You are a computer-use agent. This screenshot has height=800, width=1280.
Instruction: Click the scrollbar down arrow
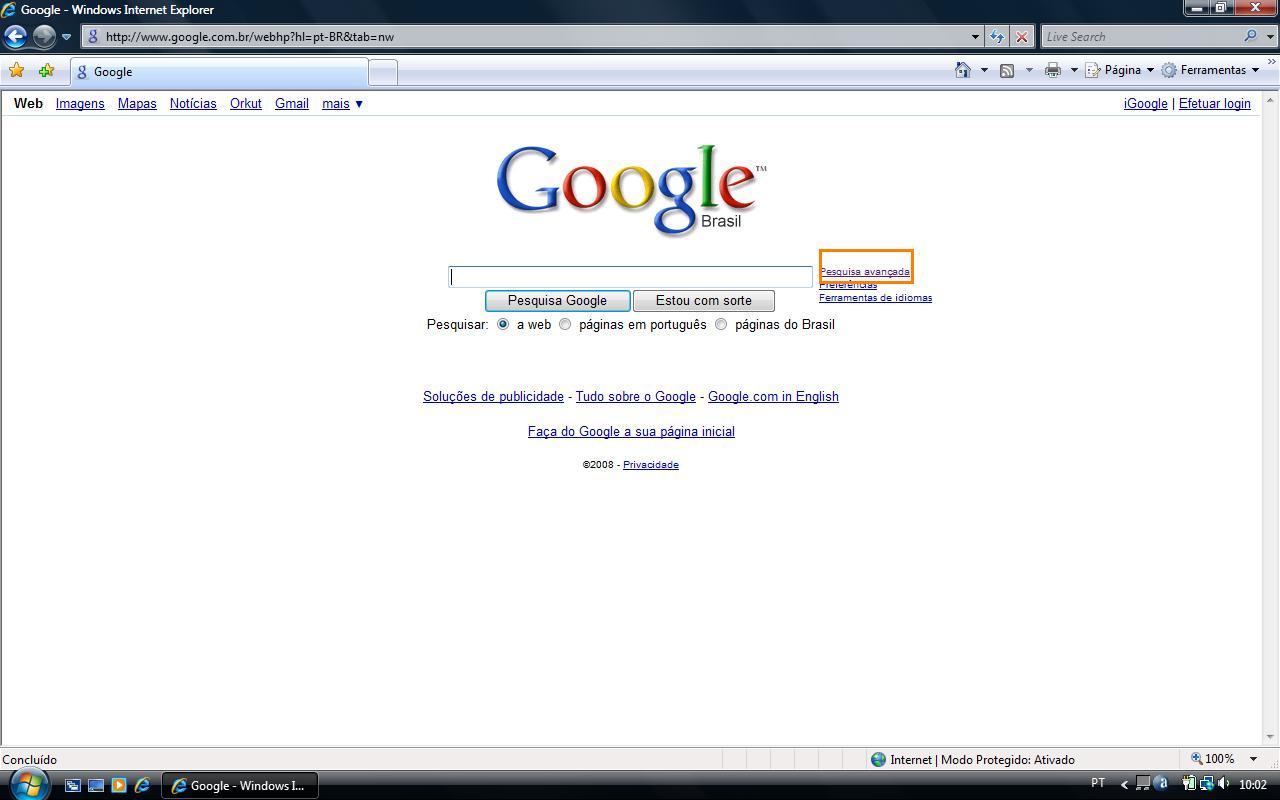(x=1271, y=738)
